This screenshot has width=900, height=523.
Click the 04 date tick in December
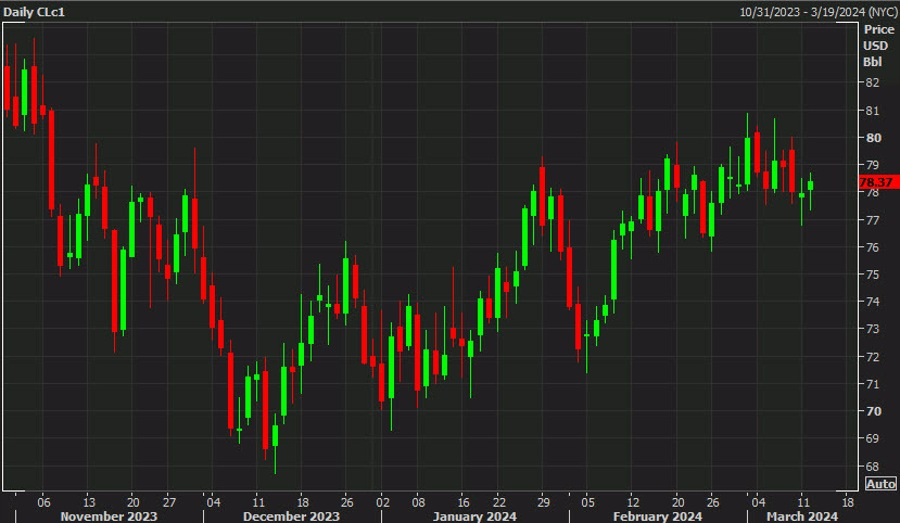pos(213,502)
